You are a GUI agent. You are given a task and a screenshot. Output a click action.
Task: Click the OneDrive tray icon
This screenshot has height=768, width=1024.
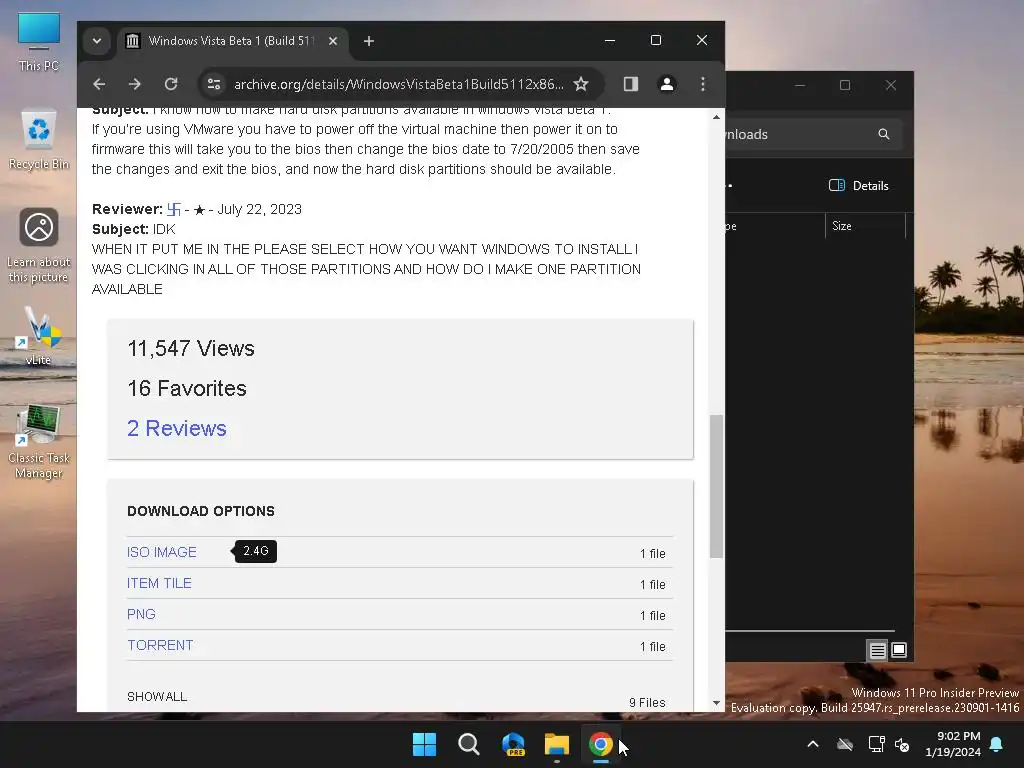[x=845, y=744]
